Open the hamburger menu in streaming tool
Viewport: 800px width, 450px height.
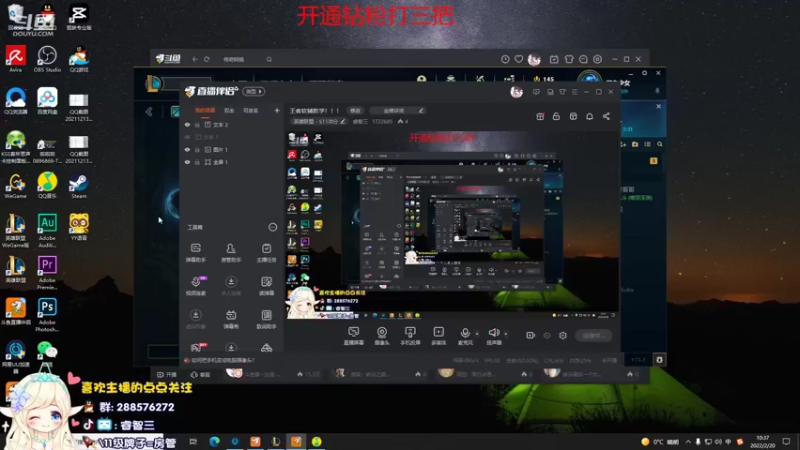tap(574, 92)
